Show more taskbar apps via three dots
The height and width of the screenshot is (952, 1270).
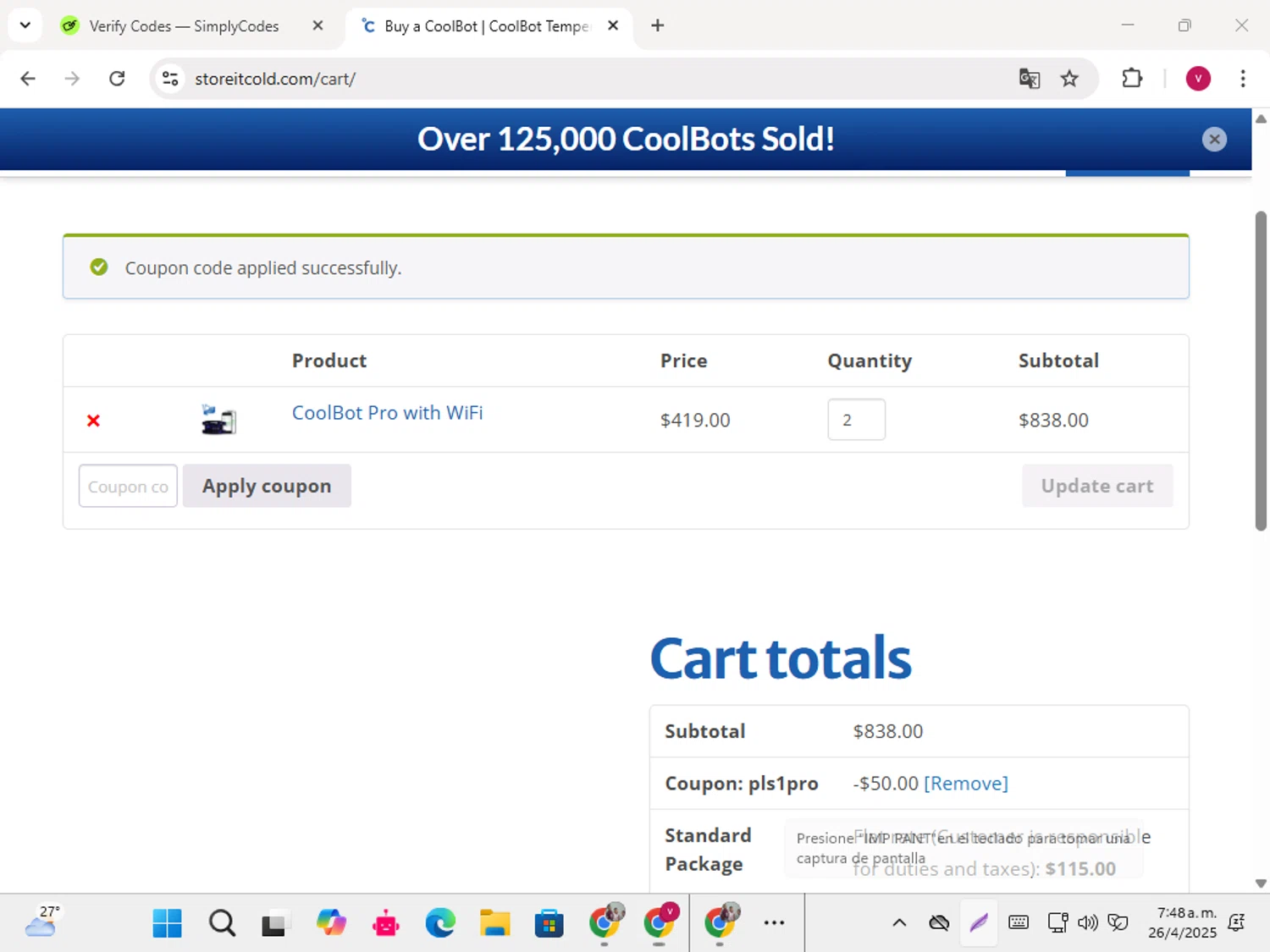(x=774, y=923)
